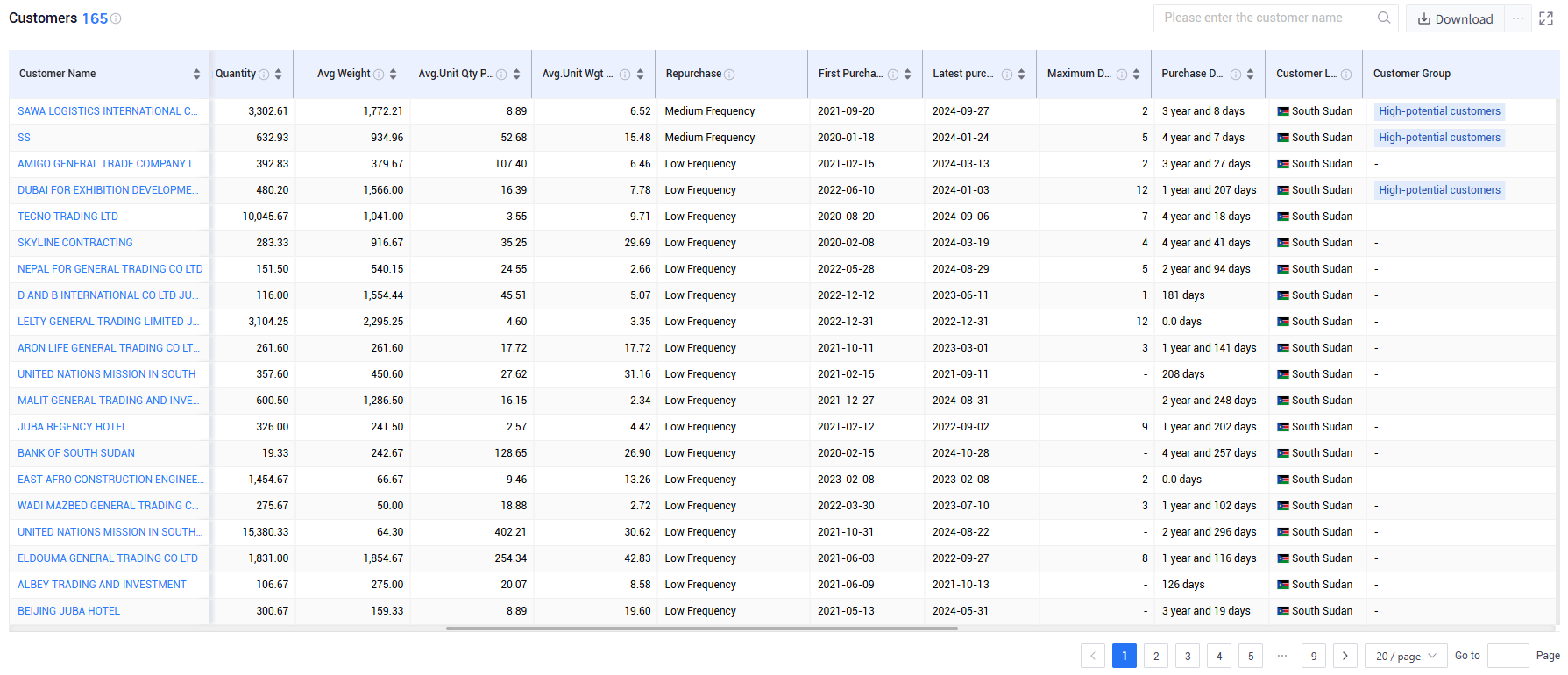This screenshot has width=1568, height=675.
Task: Open SKYLINE CONTRACTING link
Action: 75,243
